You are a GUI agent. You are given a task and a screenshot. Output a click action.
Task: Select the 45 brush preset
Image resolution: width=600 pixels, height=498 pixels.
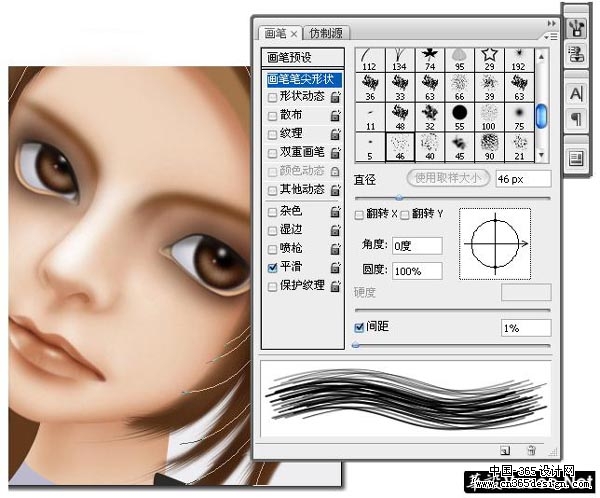tap(459, 147)
